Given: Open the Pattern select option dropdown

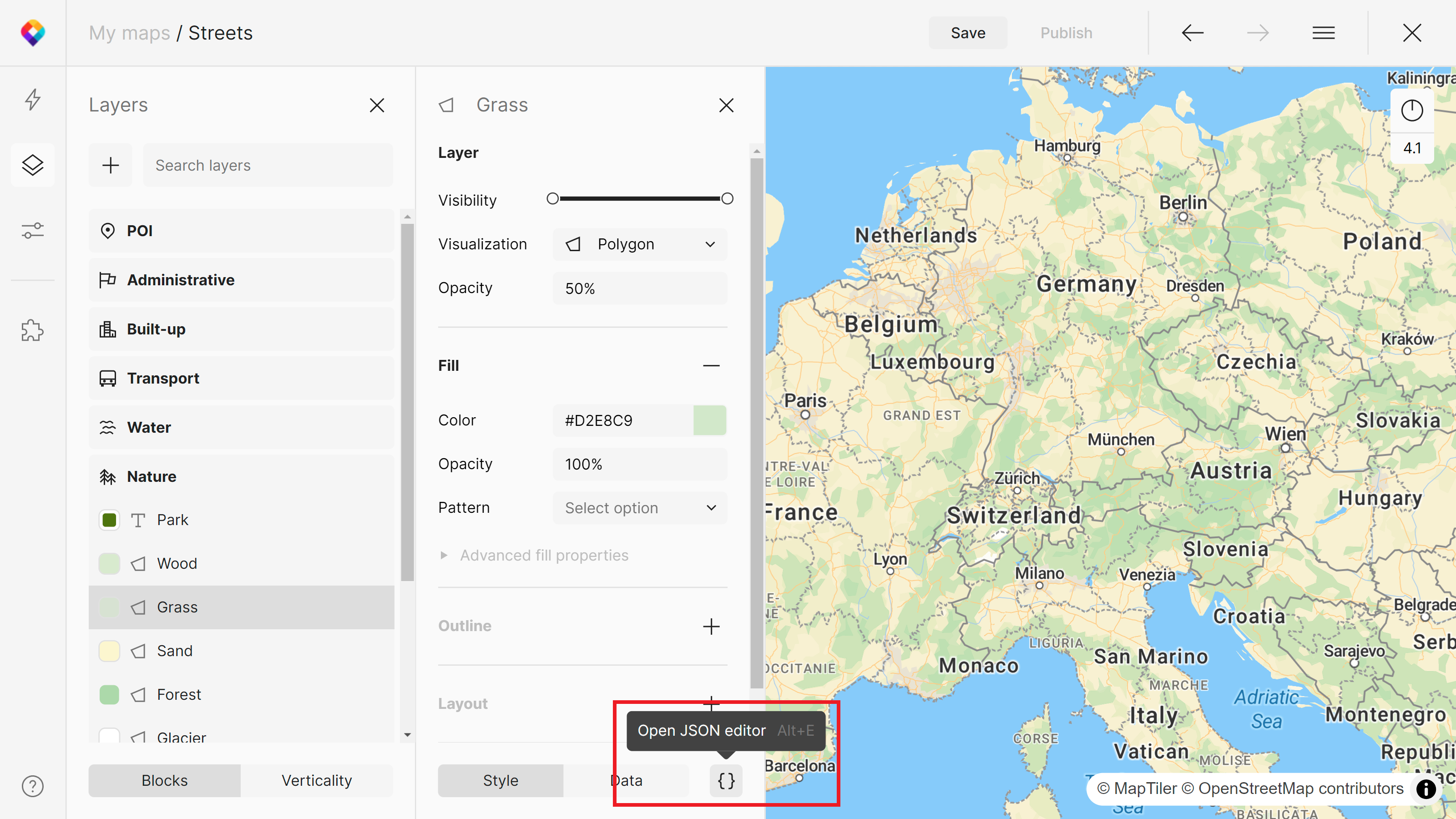Looking at the screenshot, I should click(x=640, y=508).
